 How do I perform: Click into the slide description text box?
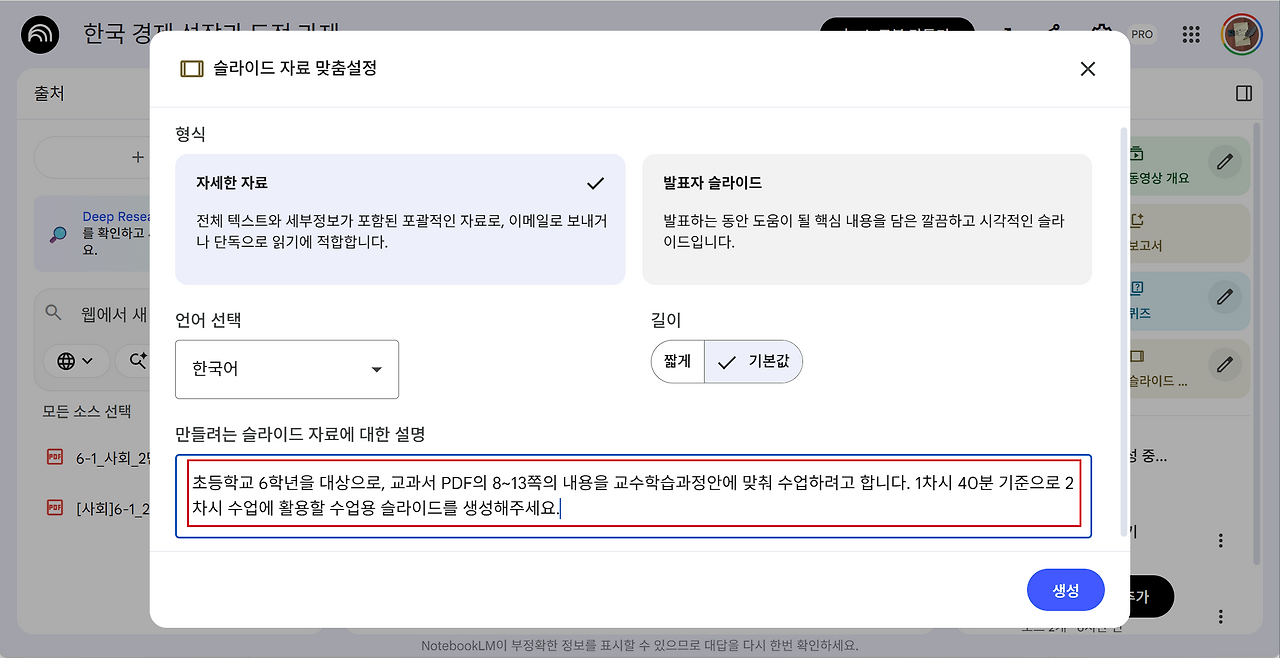(633, 496)
